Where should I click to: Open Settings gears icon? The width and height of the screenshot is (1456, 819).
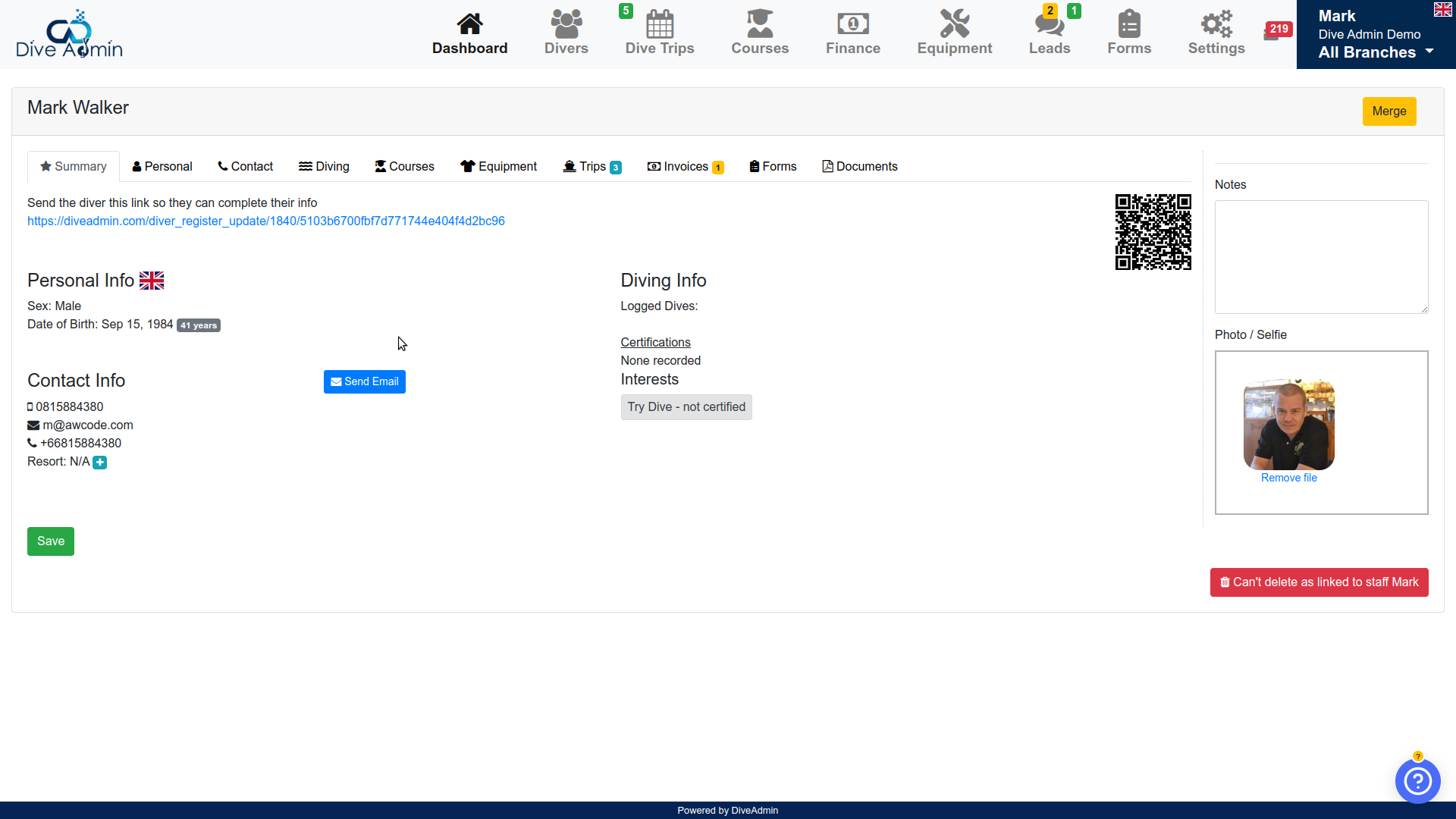pyautogui.click(x=1216, y=24)
